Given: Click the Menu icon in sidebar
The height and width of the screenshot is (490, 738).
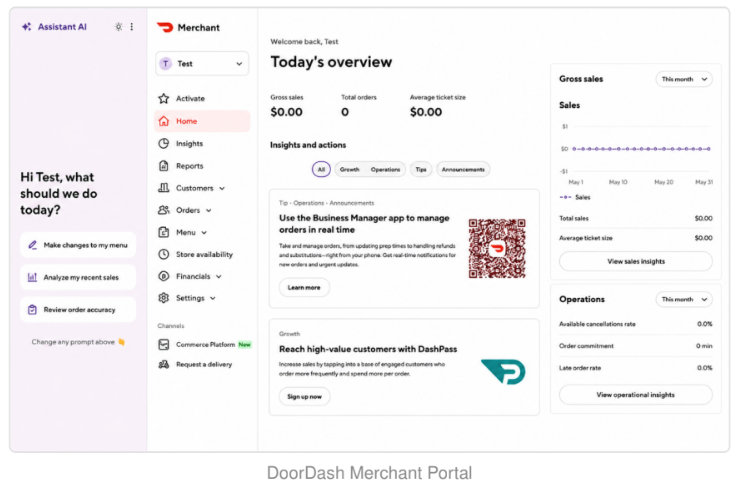Looking at the screenshot, I should (x=163, y=232).
